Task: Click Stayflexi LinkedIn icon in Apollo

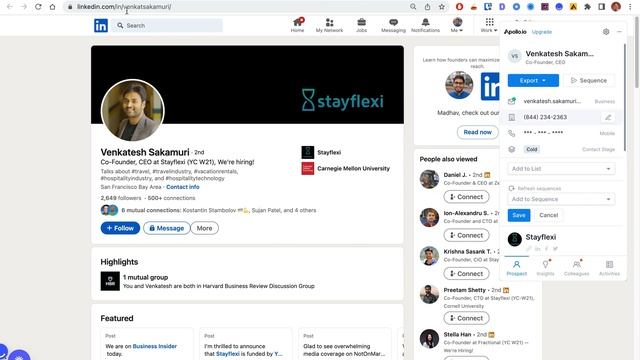Action: coord(537,249)
